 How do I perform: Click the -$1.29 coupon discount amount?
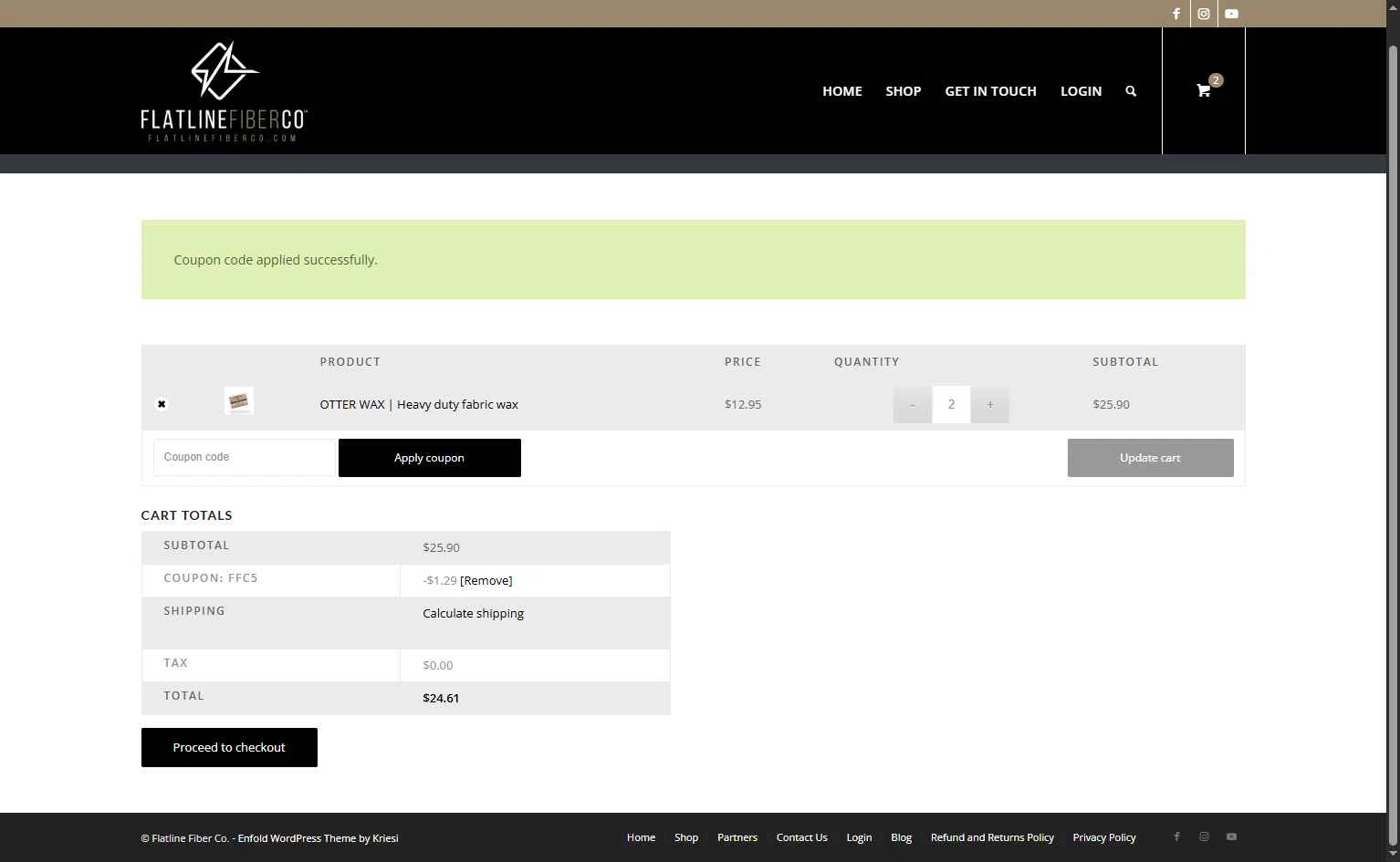point(440,580)
